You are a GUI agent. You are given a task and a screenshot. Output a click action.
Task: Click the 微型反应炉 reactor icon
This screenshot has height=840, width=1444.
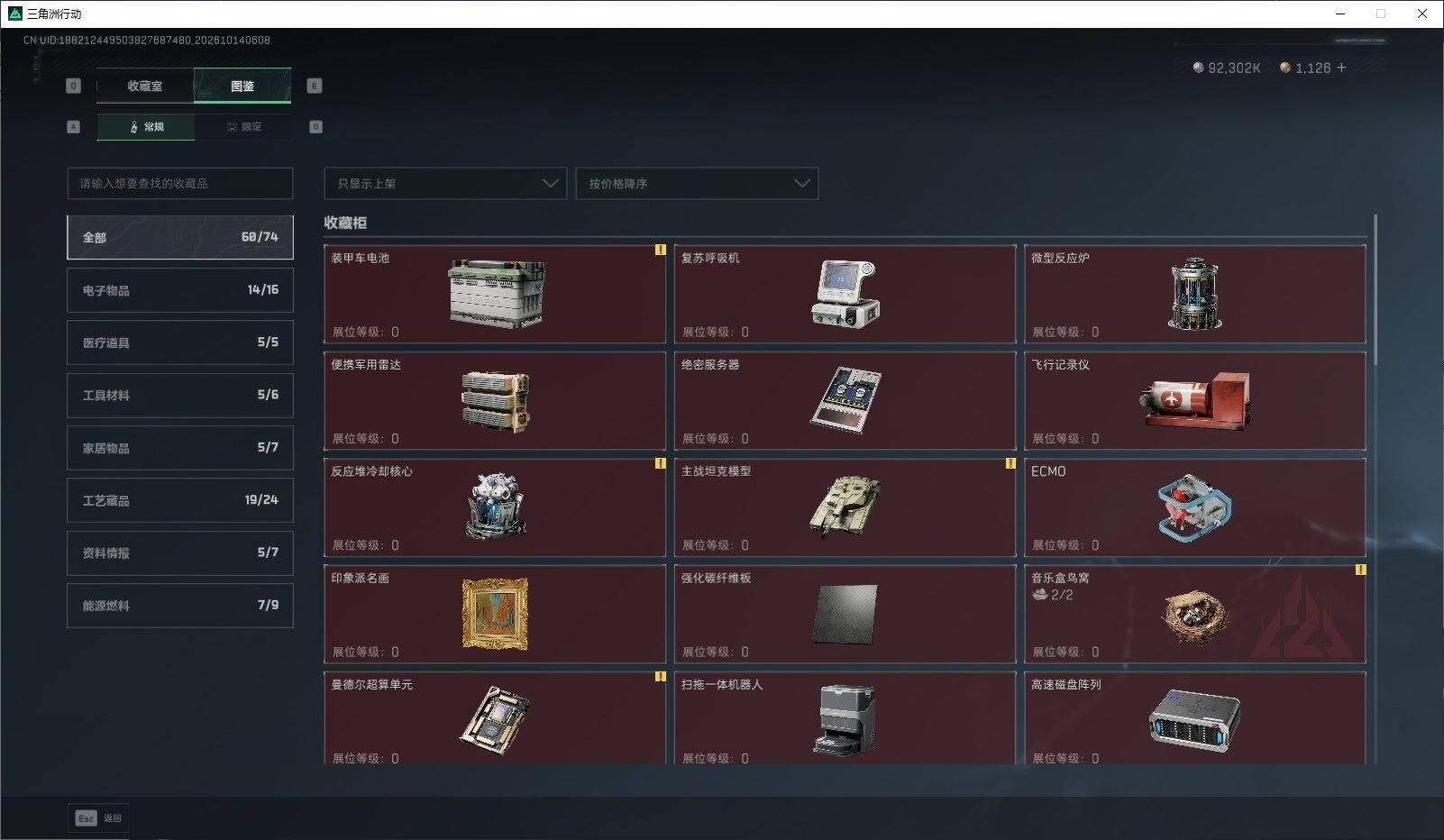click(1194, 294)
